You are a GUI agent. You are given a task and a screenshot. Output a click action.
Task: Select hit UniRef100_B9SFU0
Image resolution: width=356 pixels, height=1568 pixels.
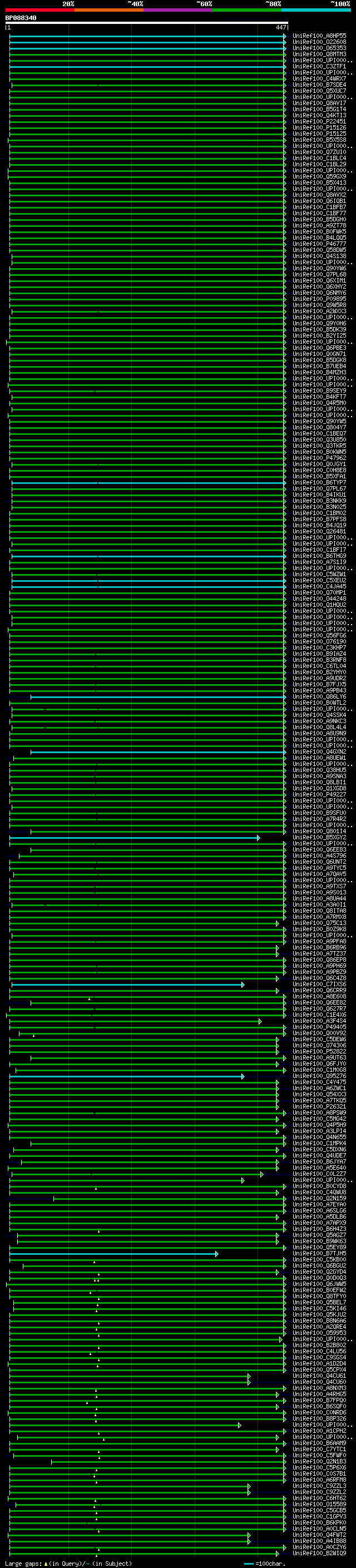click(x=319, y=813)
